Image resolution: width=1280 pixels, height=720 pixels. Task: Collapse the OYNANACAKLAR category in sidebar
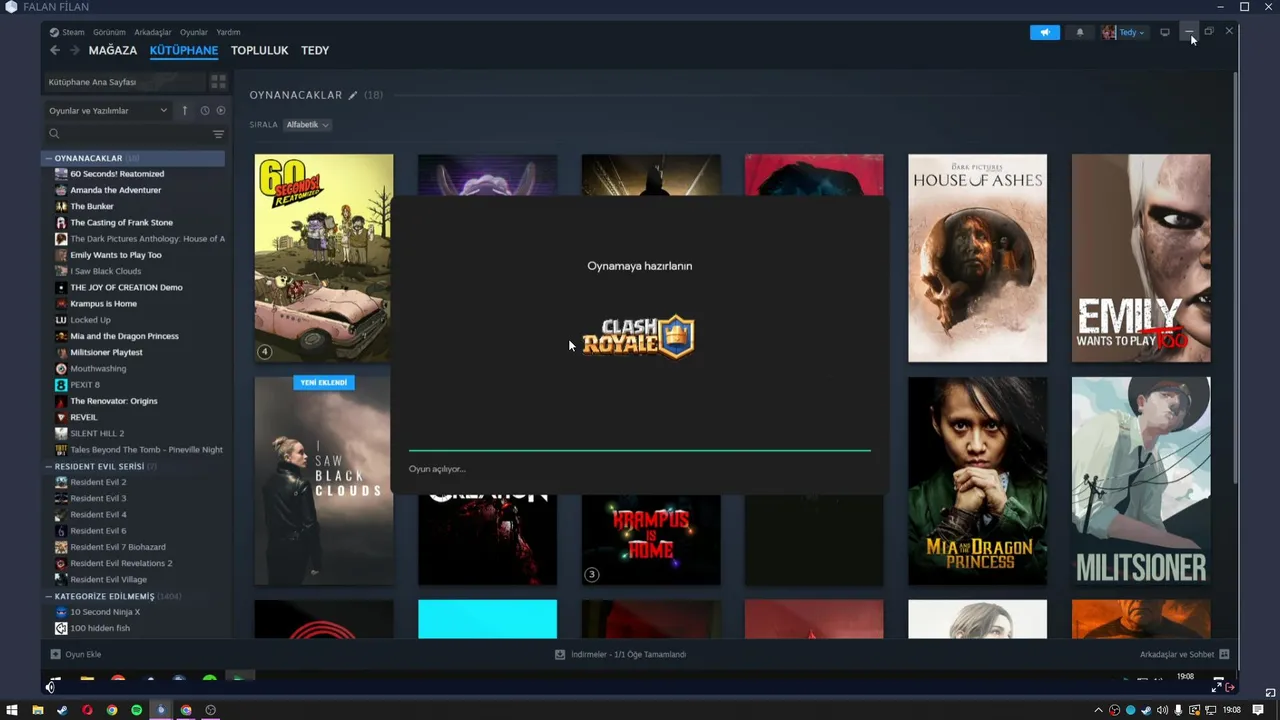(48, 158)
